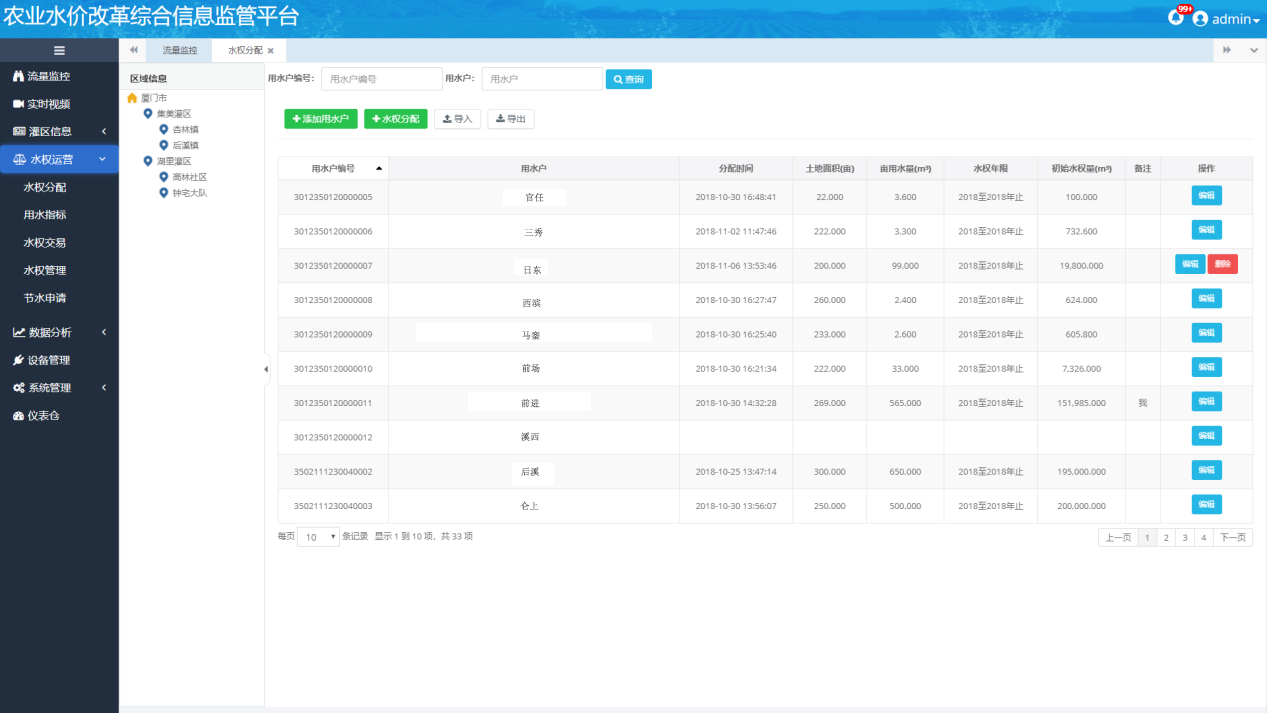The width and height of the screenshot is (1267, 713).
Task: Edit row 3012350120000009
Action: pos(1207,332)
